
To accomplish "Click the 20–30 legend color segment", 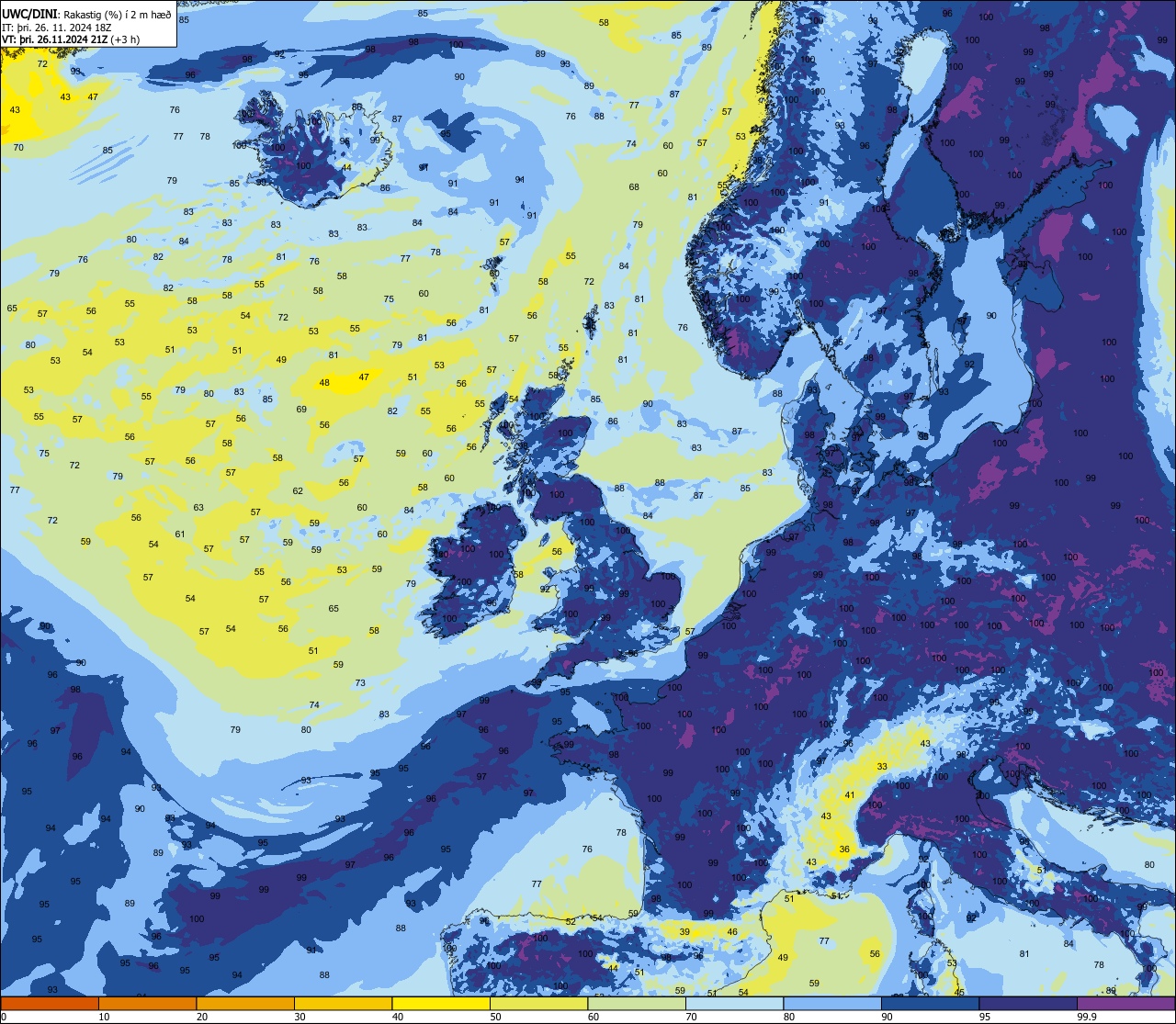I will [x=245, y=1003].
